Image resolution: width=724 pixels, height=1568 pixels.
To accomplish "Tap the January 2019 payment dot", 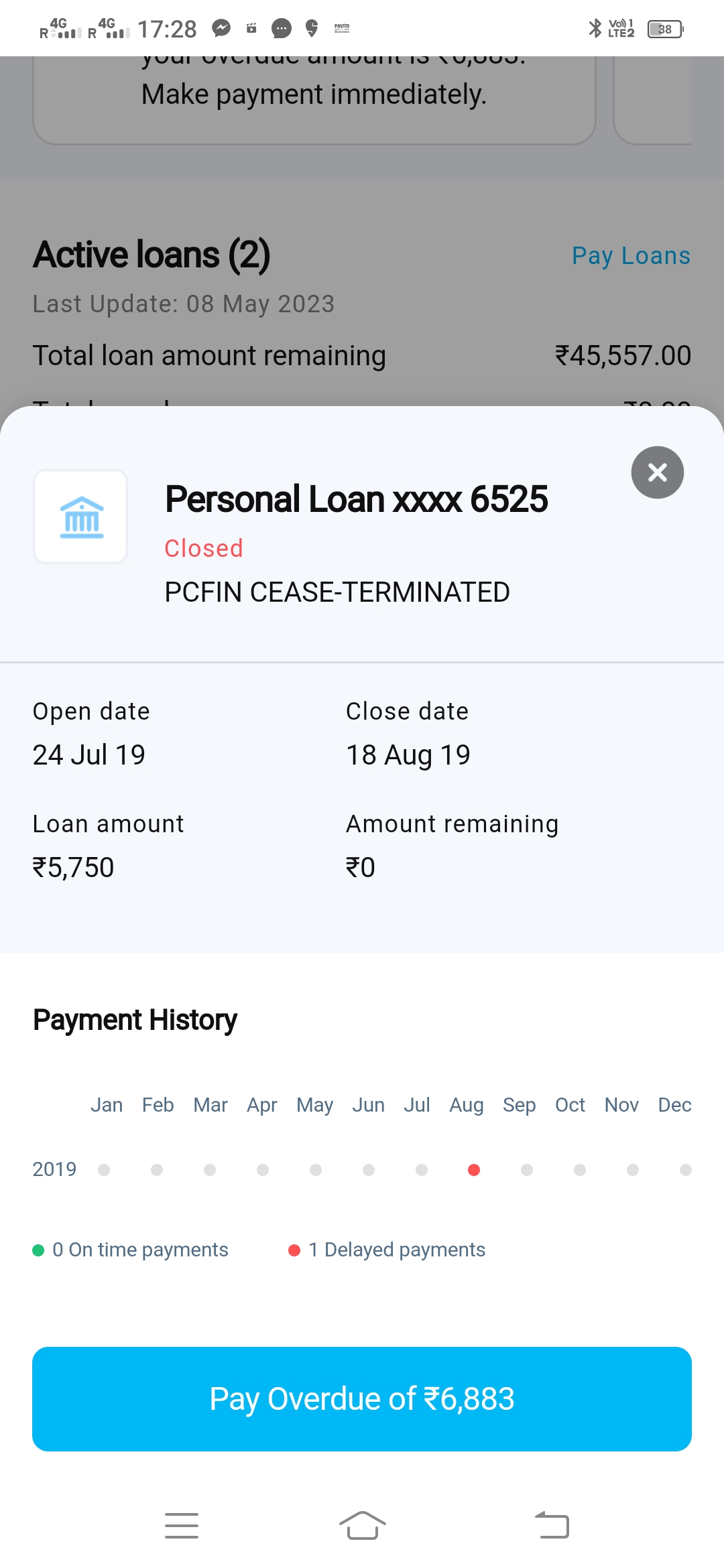I will pos(104,1170).
